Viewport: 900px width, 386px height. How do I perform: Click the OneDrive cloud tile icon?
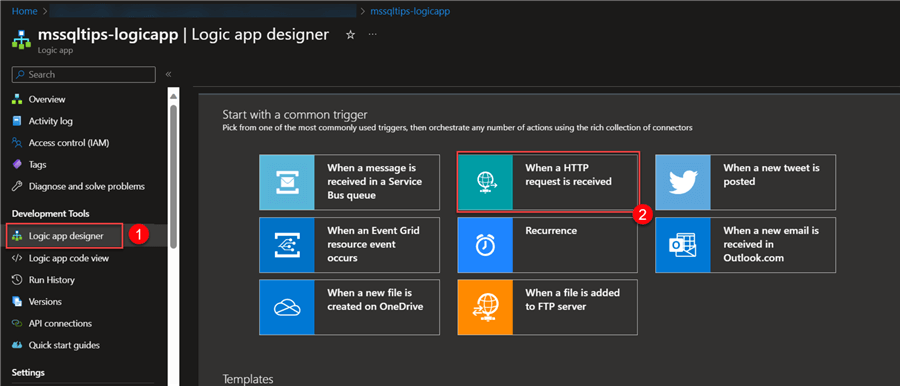287,307
